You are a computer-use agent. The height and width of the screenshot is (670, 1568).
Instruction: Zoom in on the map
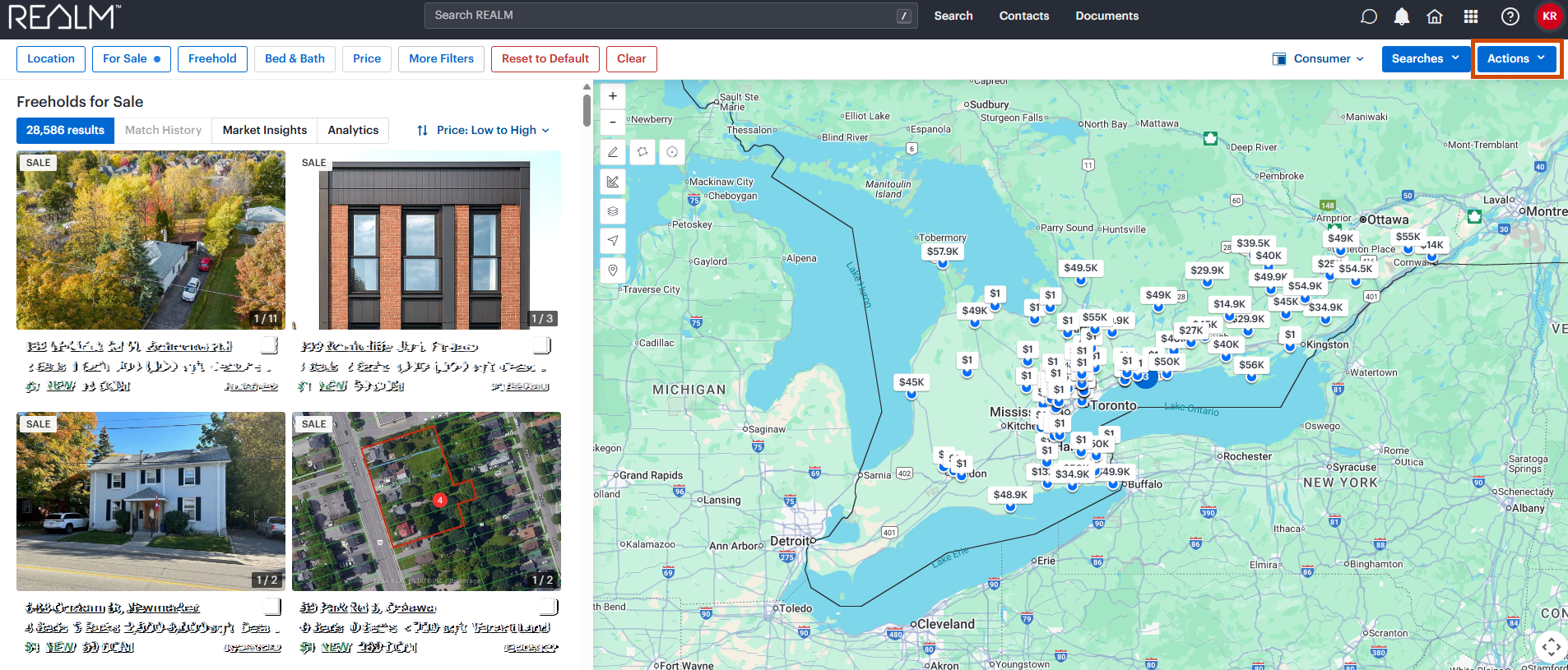click(613, 96)
